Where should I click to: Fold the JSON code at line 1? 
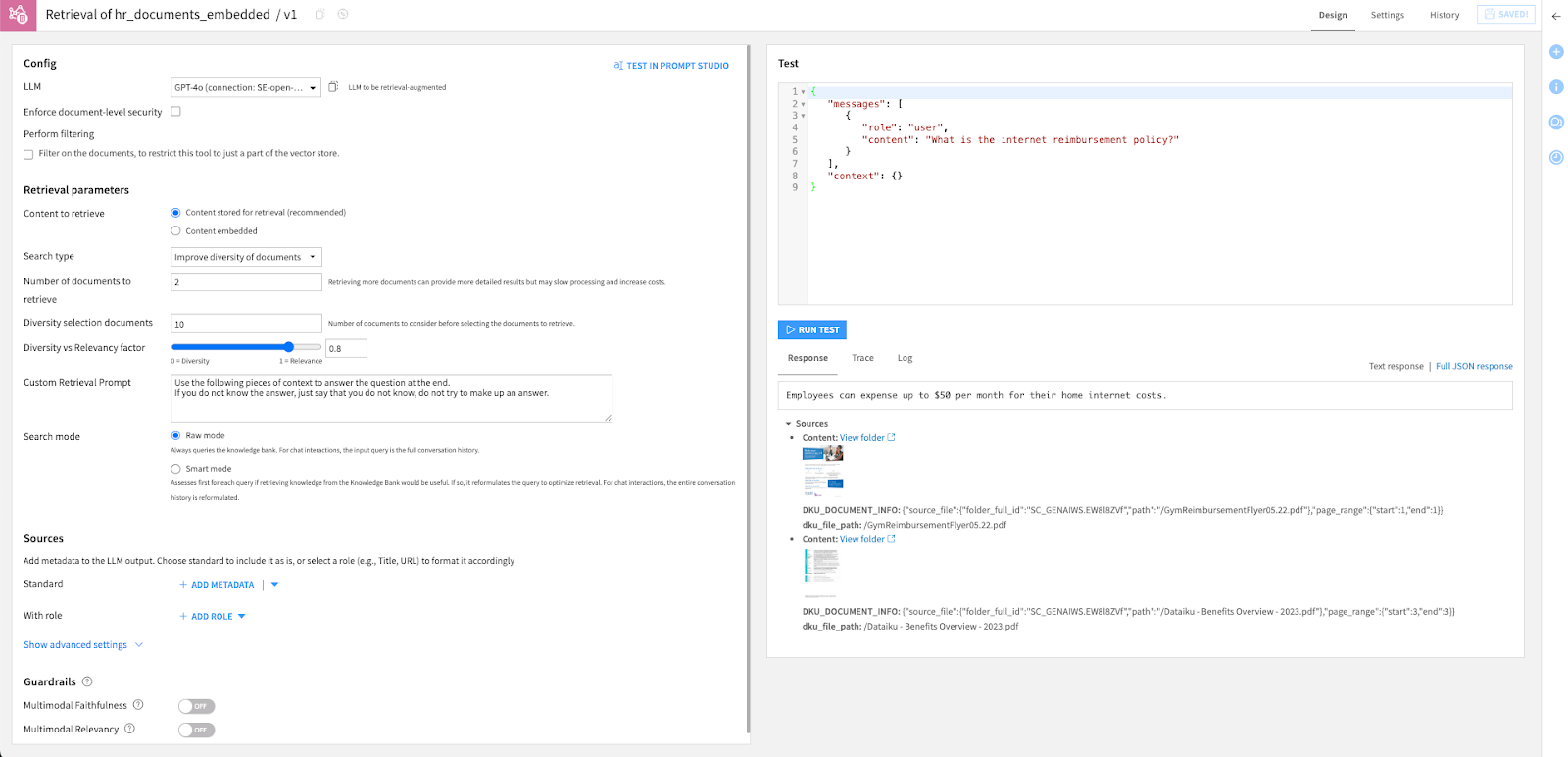pos(804,92)
